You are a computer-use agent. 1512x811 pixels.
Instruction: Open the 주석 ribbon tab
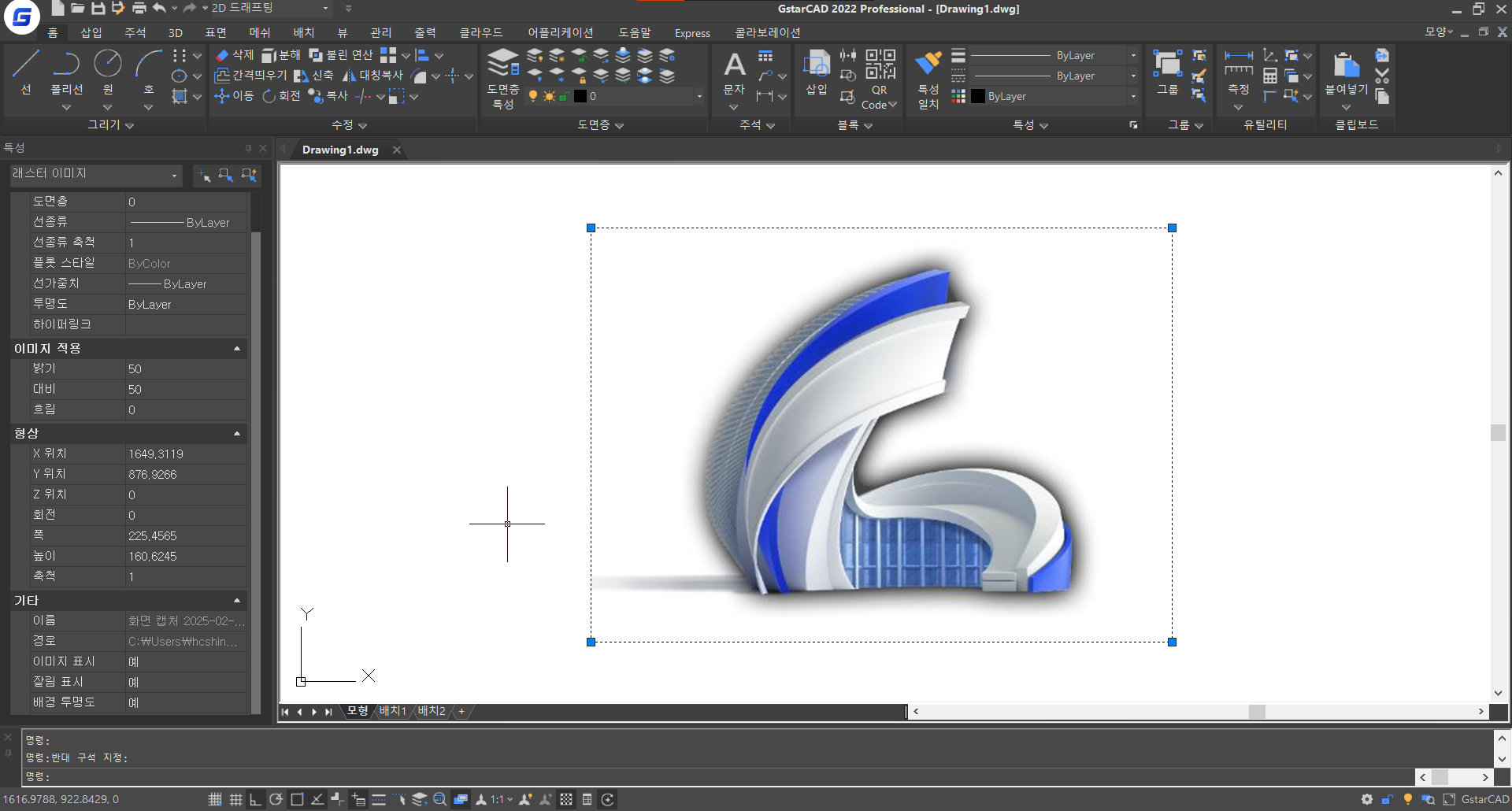coord(135,32)
